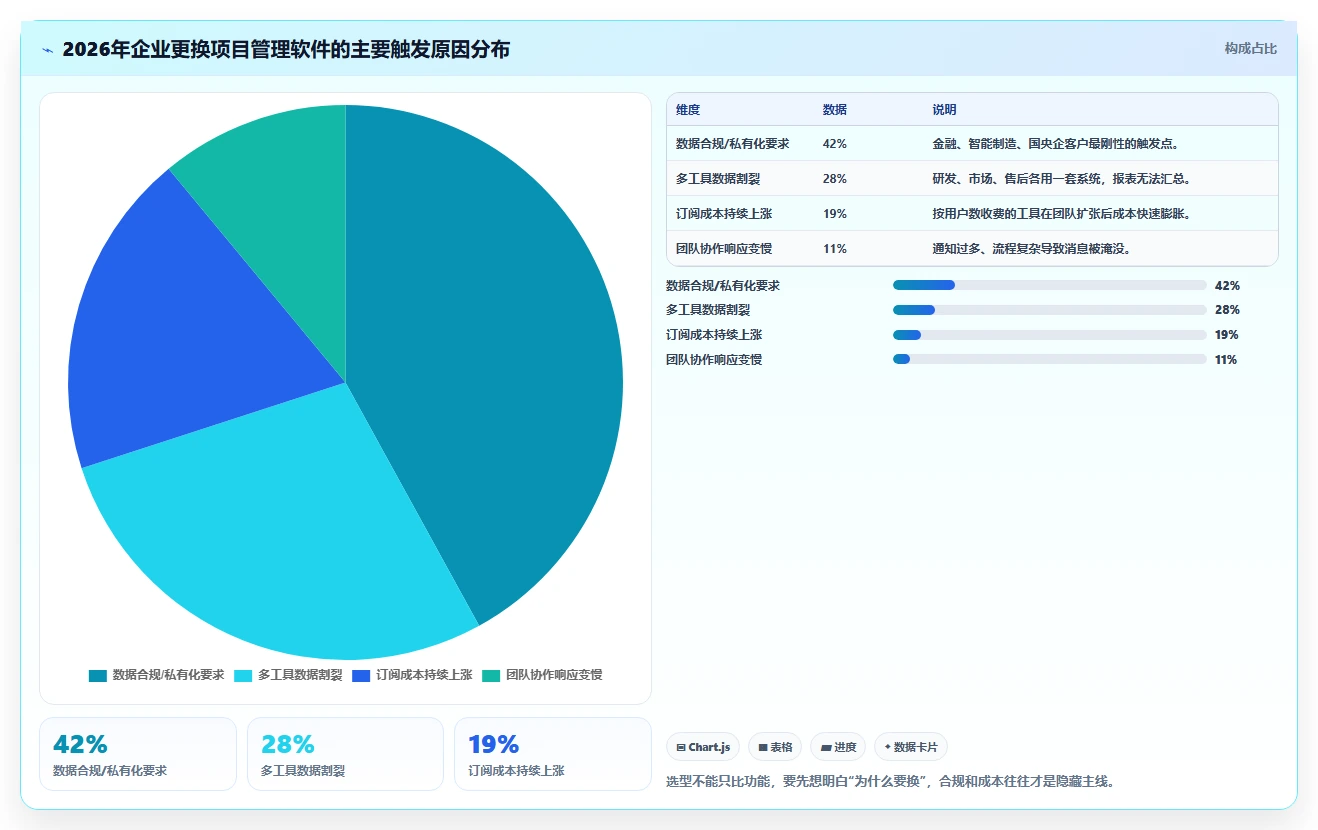
Task: Click progress bar for 多工具数据割裂
Action: point(1050,310)
